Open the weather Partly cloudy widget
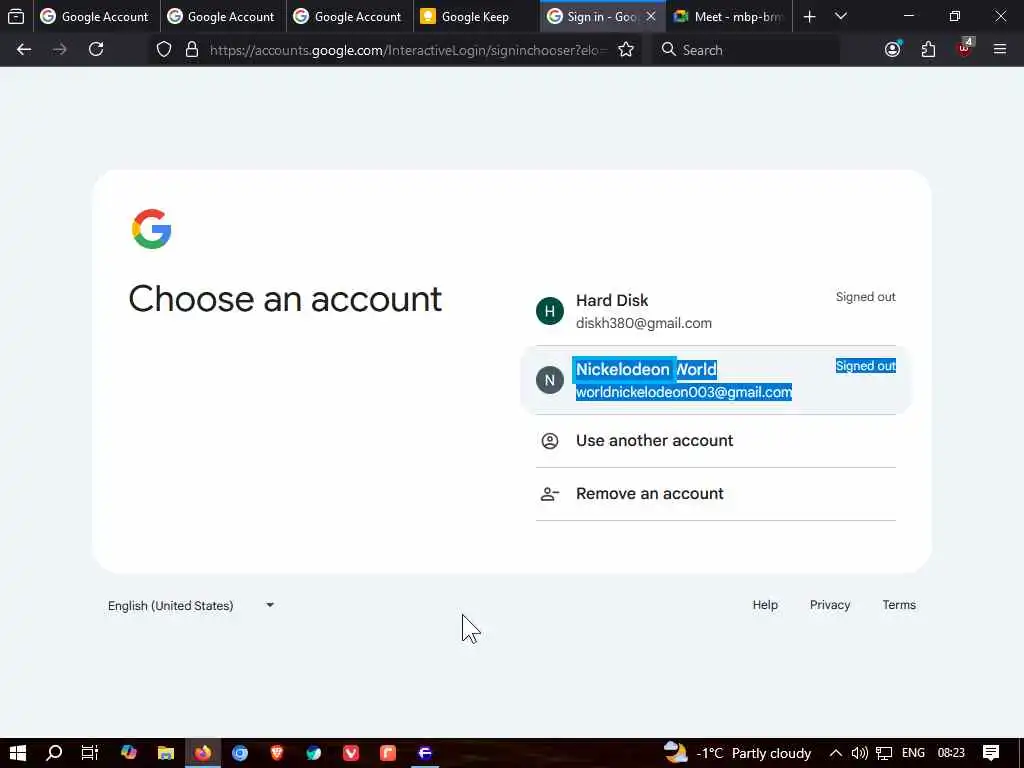The image size is (1024, 768). [x=737, y=753]
